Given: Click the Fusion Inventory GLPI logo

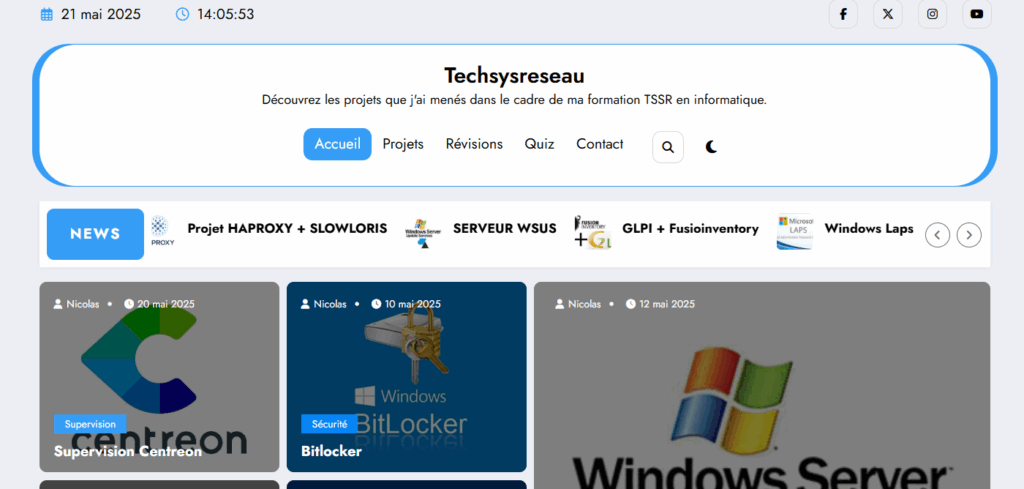Looking at the screenshot, I should pos(592,232).
